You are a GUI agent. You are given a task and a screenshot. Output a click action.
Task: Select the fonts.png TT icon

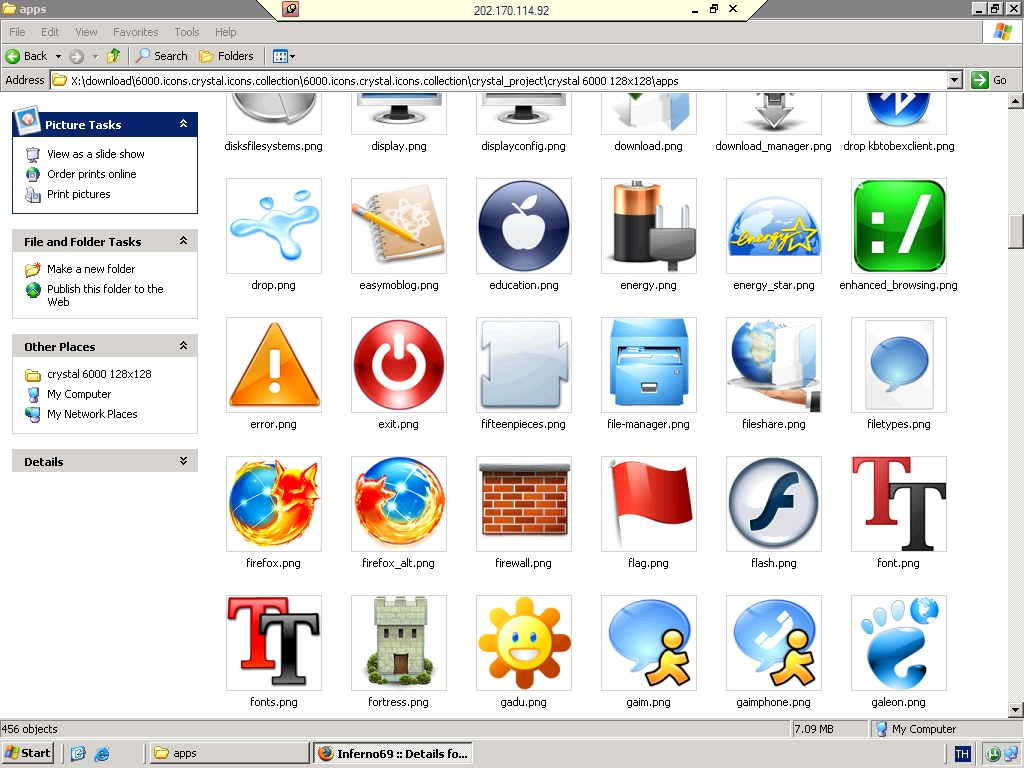[x=274, y=643]
